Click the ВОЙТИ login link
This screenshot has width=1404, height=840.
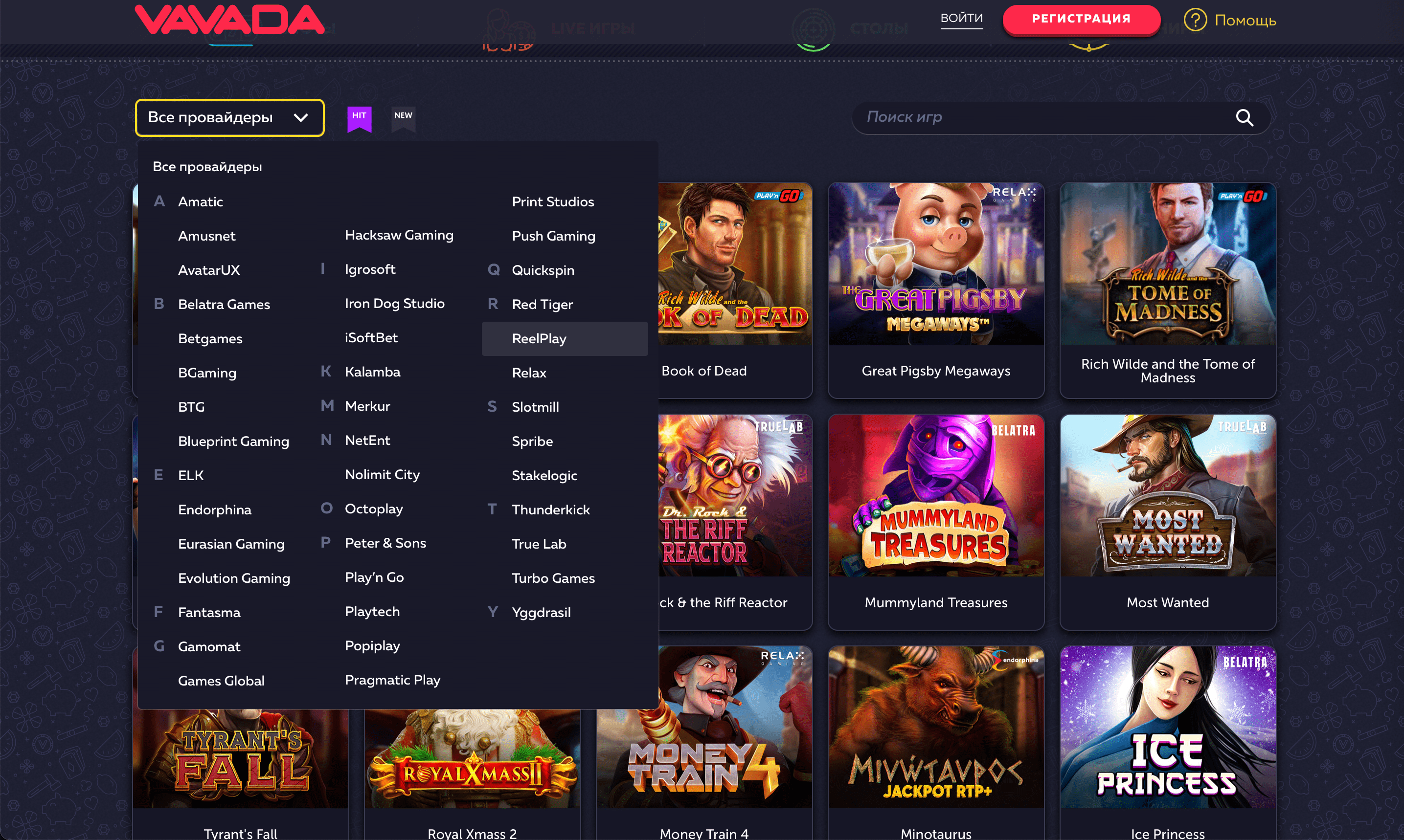961,18
